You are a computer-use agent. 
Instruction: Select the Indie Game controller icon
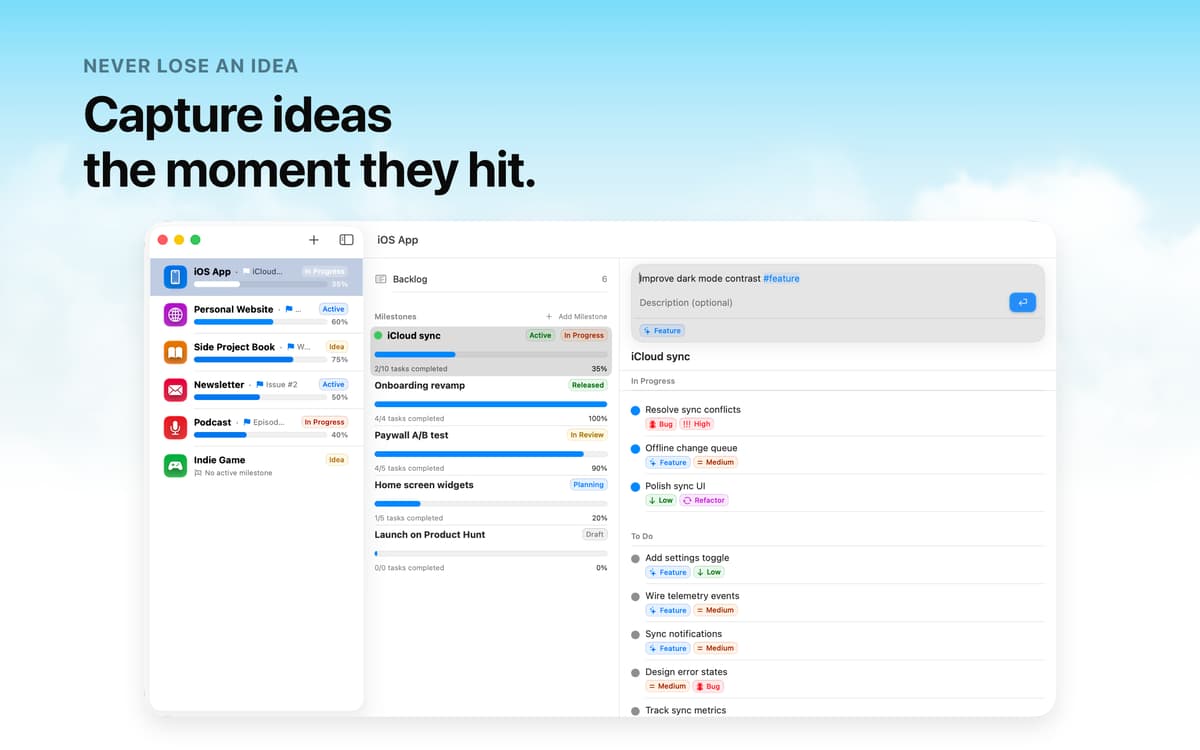tap(175, 465)
